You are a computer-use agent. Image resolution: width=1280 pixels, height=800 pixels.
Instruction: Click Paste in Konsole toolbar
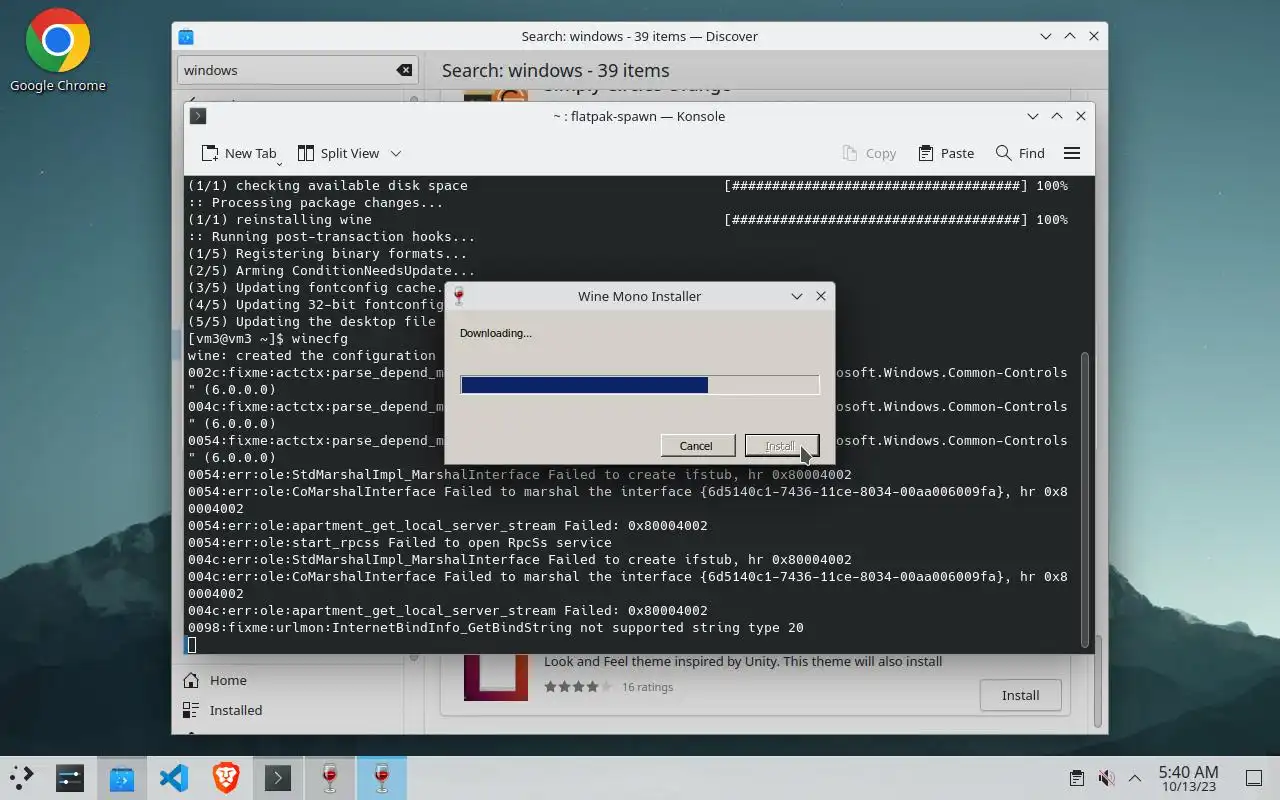click(946, 153)
